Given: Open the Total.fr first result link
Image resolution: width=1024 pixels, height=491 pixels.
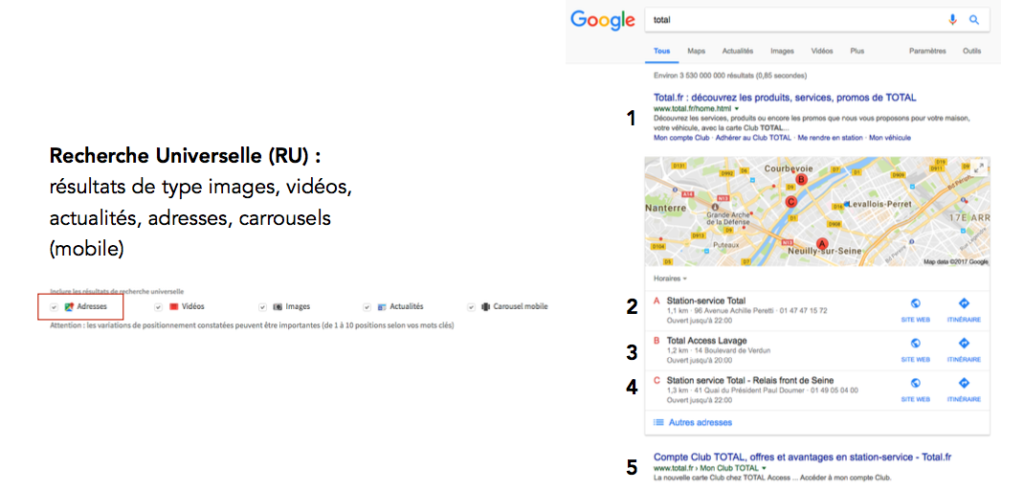Looking at the screenshot, I should 784,97.
